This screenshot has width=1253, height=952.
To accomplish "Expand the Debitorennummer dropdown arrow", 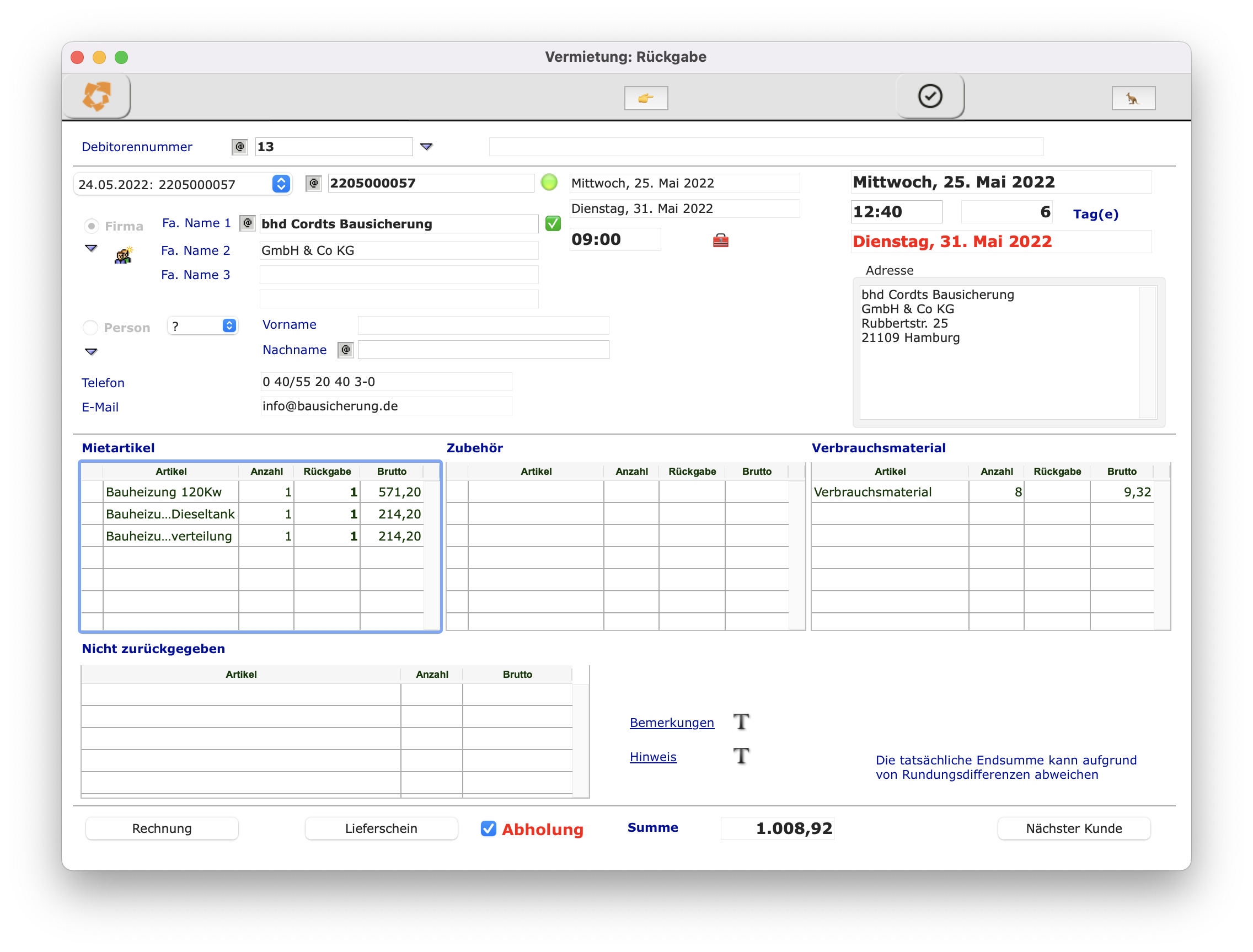I will coord(426,147).
